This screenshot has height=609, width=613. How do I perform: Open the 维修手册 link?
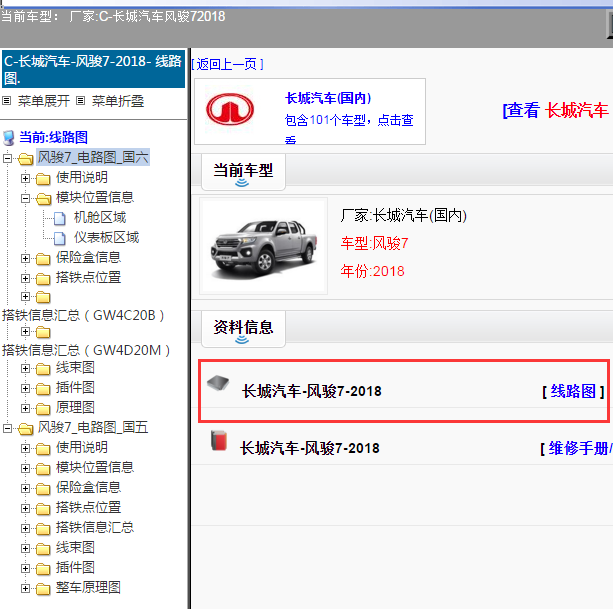click(580, 448)
